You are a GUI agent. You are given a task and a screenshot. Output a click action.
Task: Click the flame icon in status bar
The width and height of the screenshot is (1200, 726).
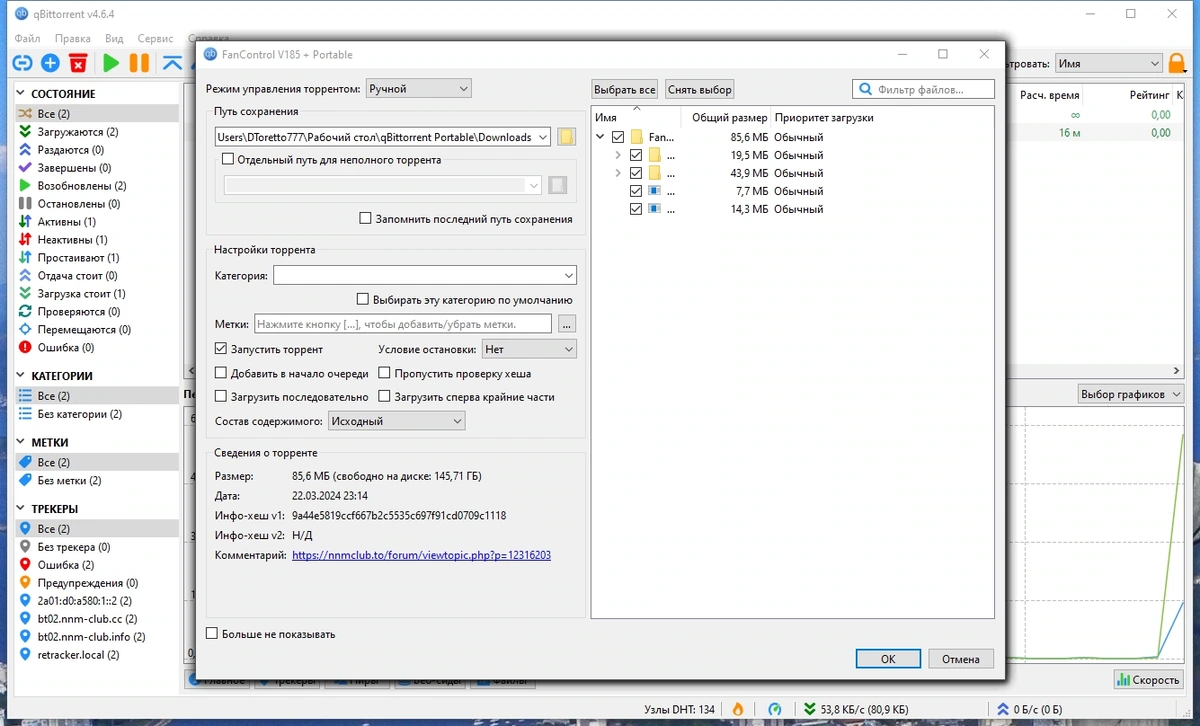[x=737, y=709]
